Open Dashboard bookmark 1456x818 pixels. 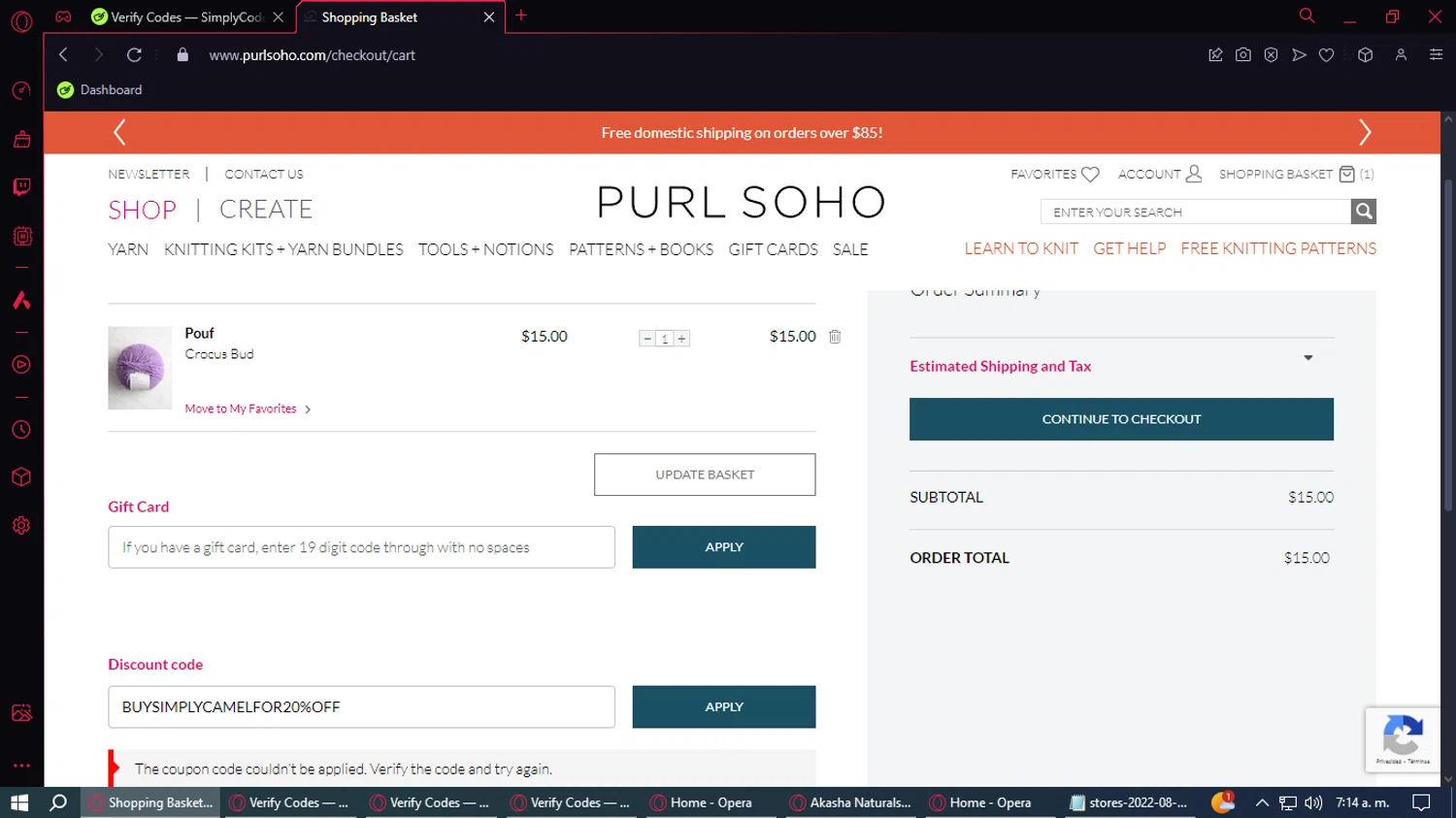[100, 89]
